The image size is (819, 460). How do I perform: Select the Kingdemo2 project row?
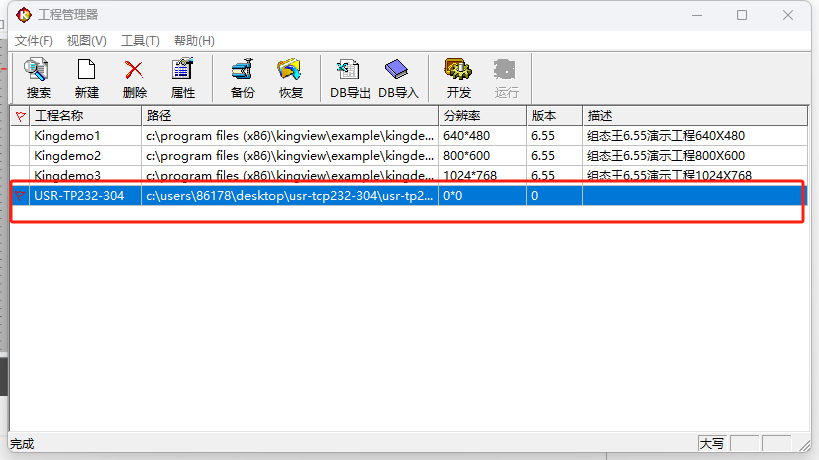click(409, 156)
